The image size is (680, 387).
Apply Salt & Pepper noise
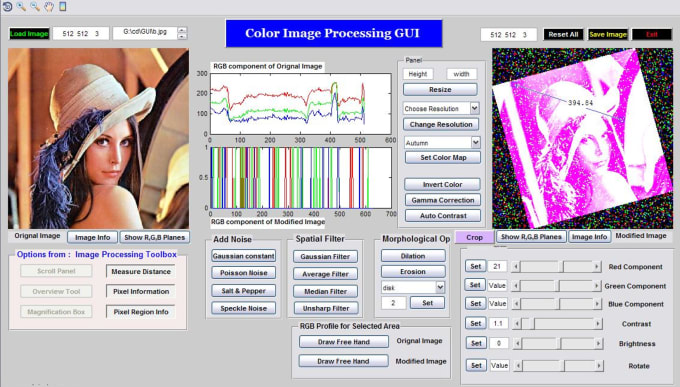[244, 291]
